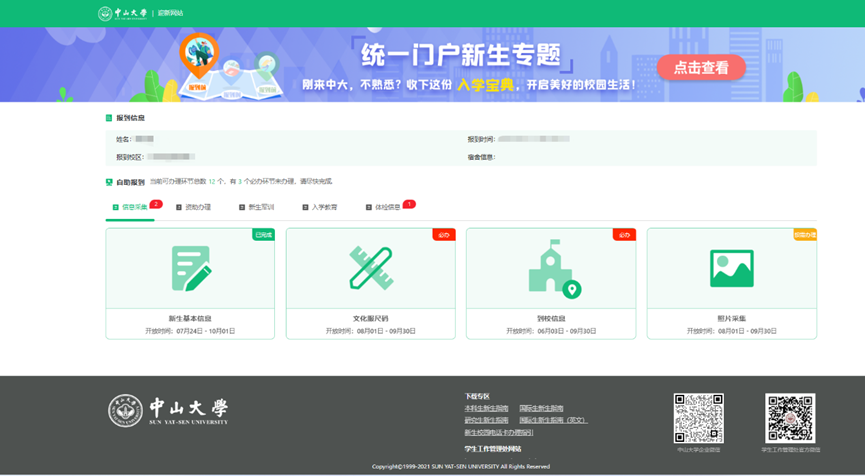Open the 国际生新生指南 link
The height and width of the screenshot is (476, 865).
[x=541, y=409]
